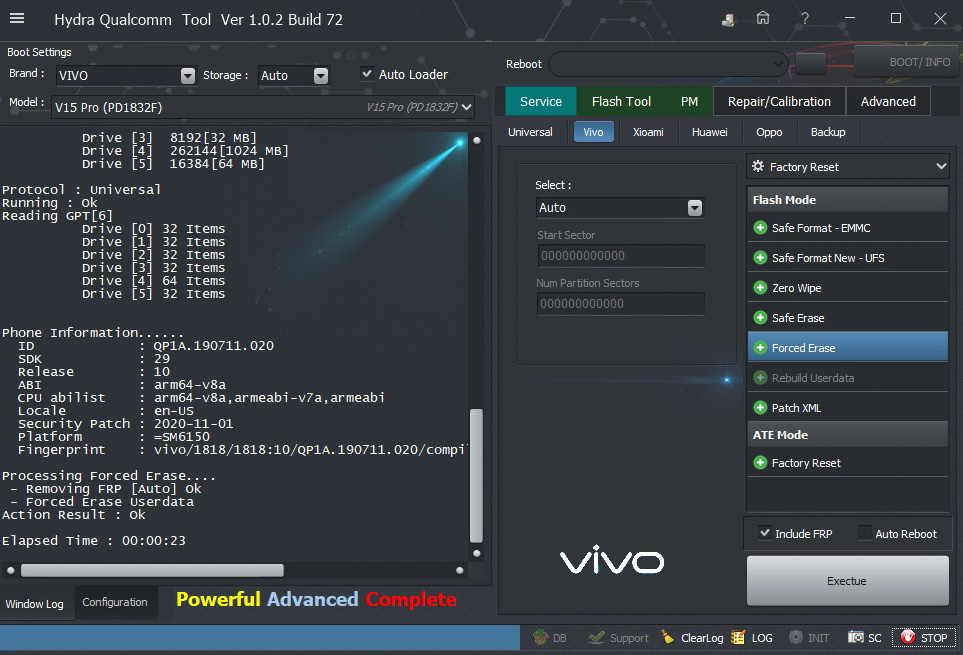Click the green plus icon beside Safe Erase
Image resolution: width=963 pixels, height=655 pixels.
click(760, 318)
